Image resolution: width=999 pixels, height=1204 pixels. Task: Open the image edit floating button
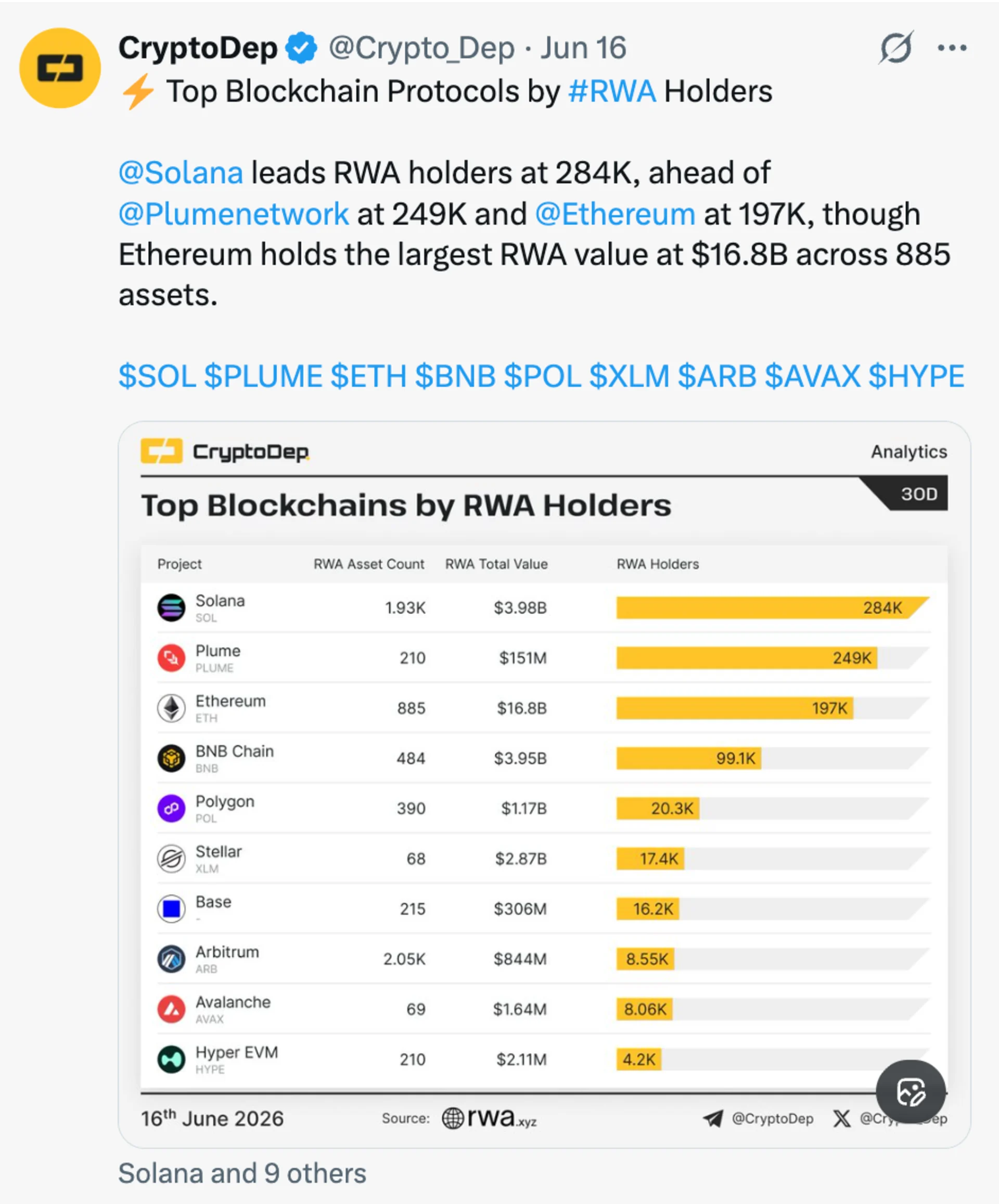coord(911,1092)
